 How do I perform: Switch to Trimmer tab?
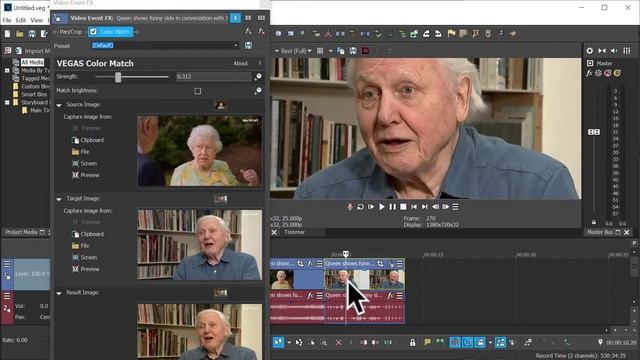[x=294, y=232]
